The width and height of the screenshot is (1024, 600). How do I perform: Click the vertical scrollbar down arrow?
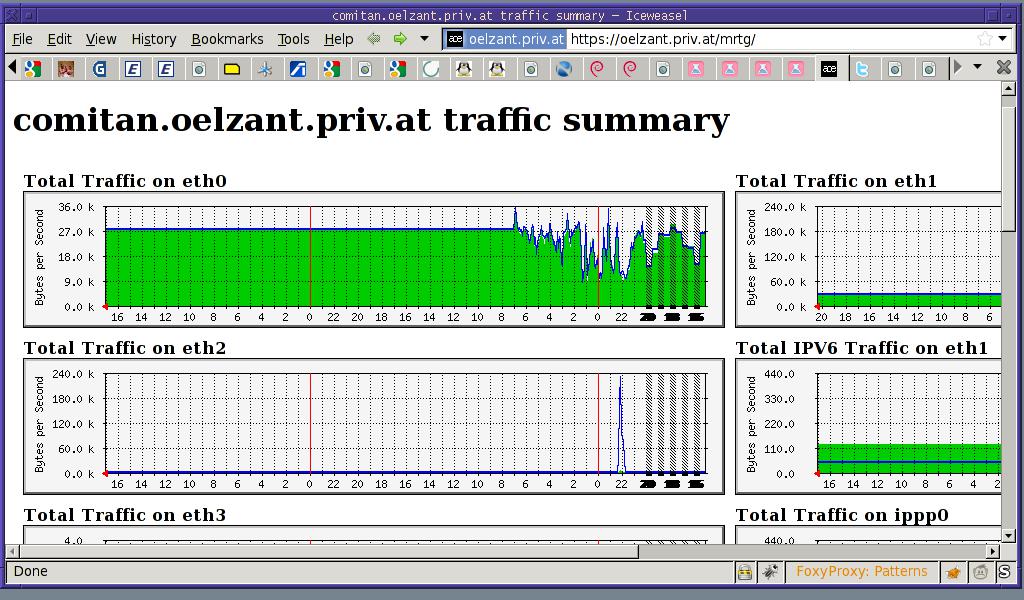[x=1008, y=536]
